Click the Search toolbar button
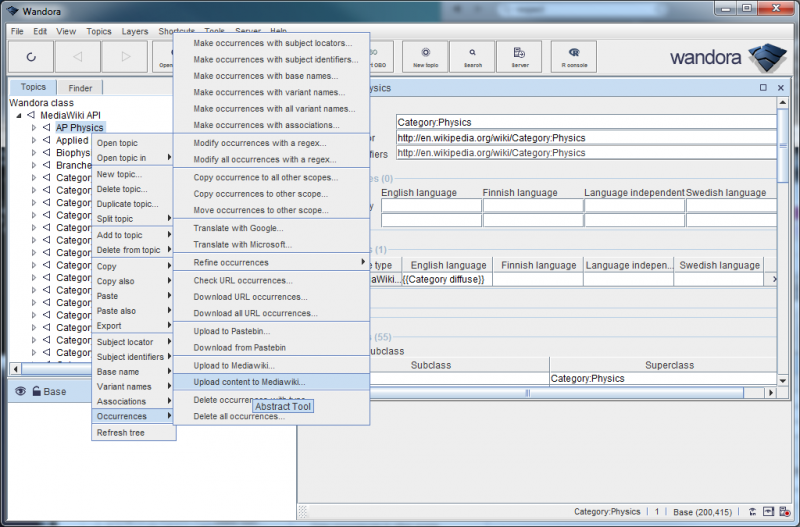This screenshot has width=800, height=527. click(x=473, y=57)
